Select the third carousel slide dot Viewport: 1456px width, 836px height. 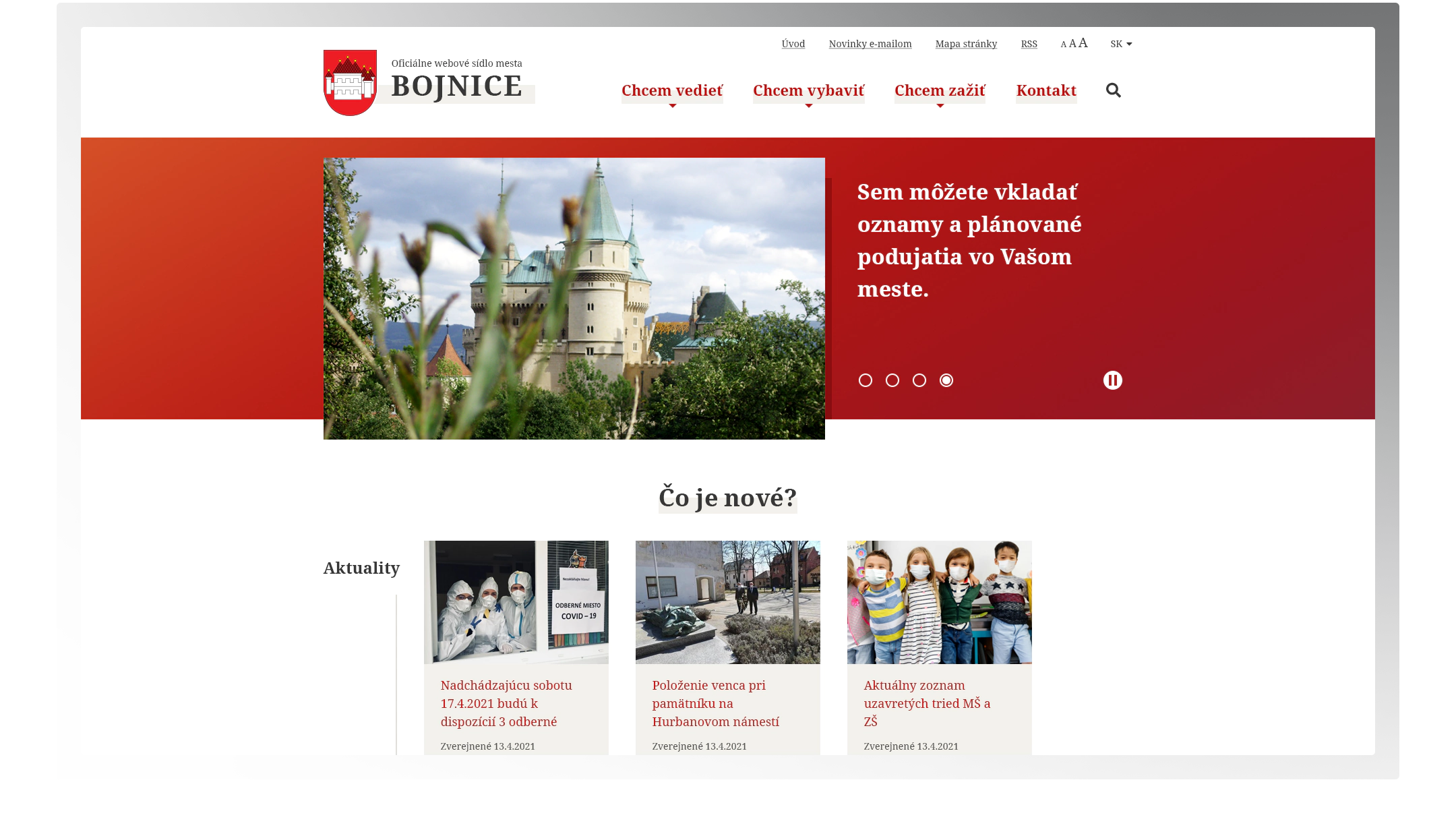coord(919,380)
